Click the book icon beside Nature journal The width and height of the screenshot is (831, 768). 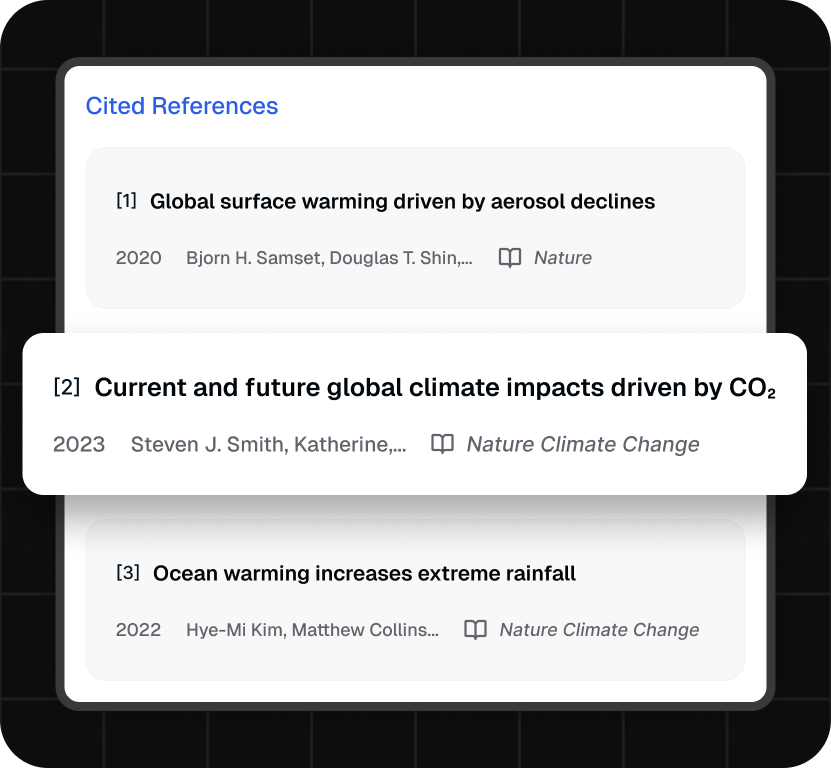click(510, 258)
